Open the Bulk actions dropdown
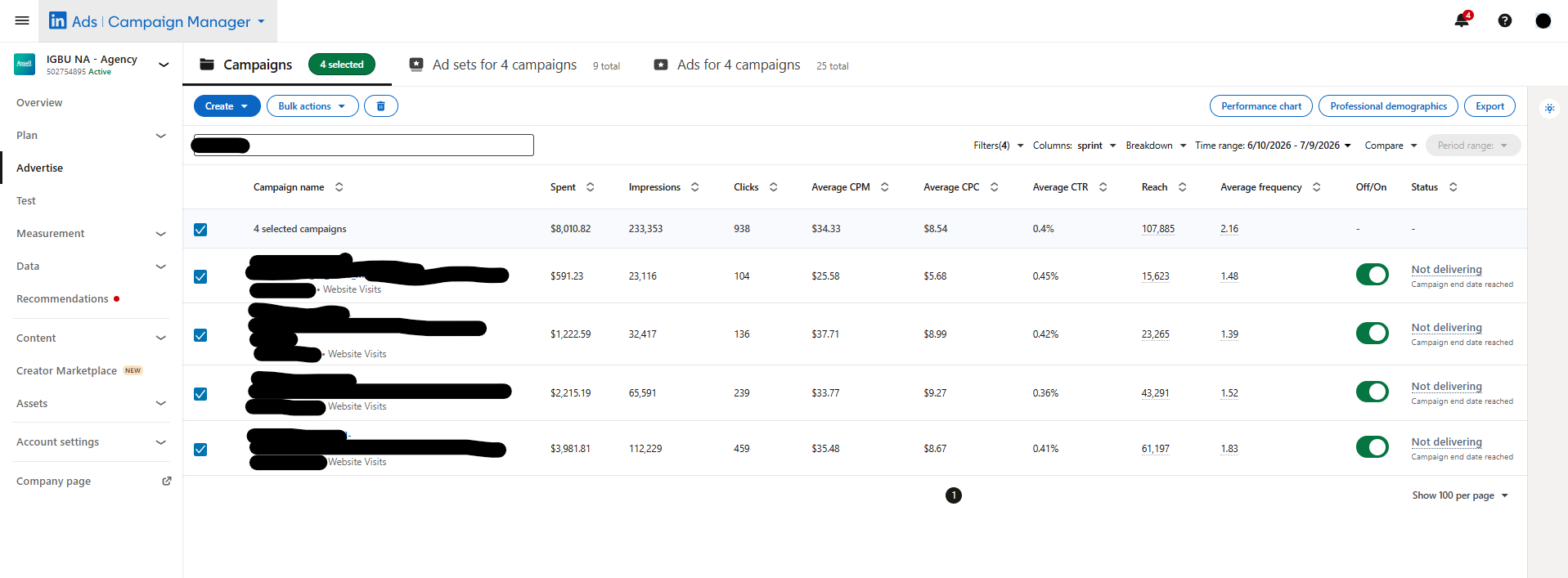 [312, 106]
